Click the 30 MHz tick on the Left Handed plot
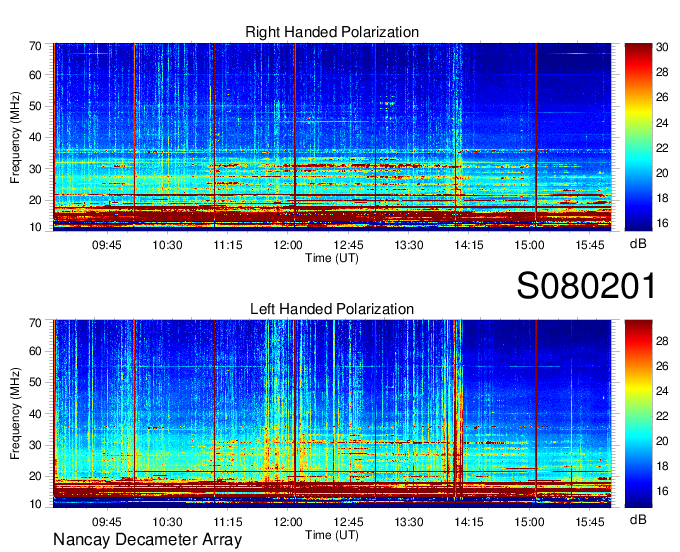The width and height of the screenshot is (680, 552). tap(35, 445)
